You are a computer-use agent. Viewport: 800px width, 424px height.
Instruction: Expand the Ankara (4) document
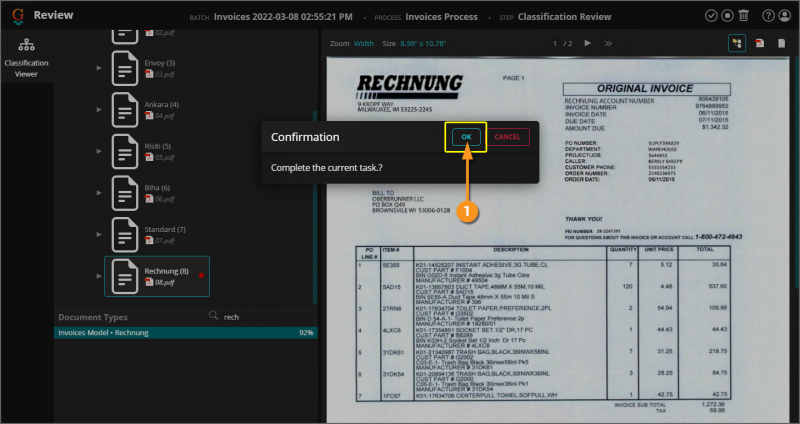pyautogui.click(x=99, y=110)
